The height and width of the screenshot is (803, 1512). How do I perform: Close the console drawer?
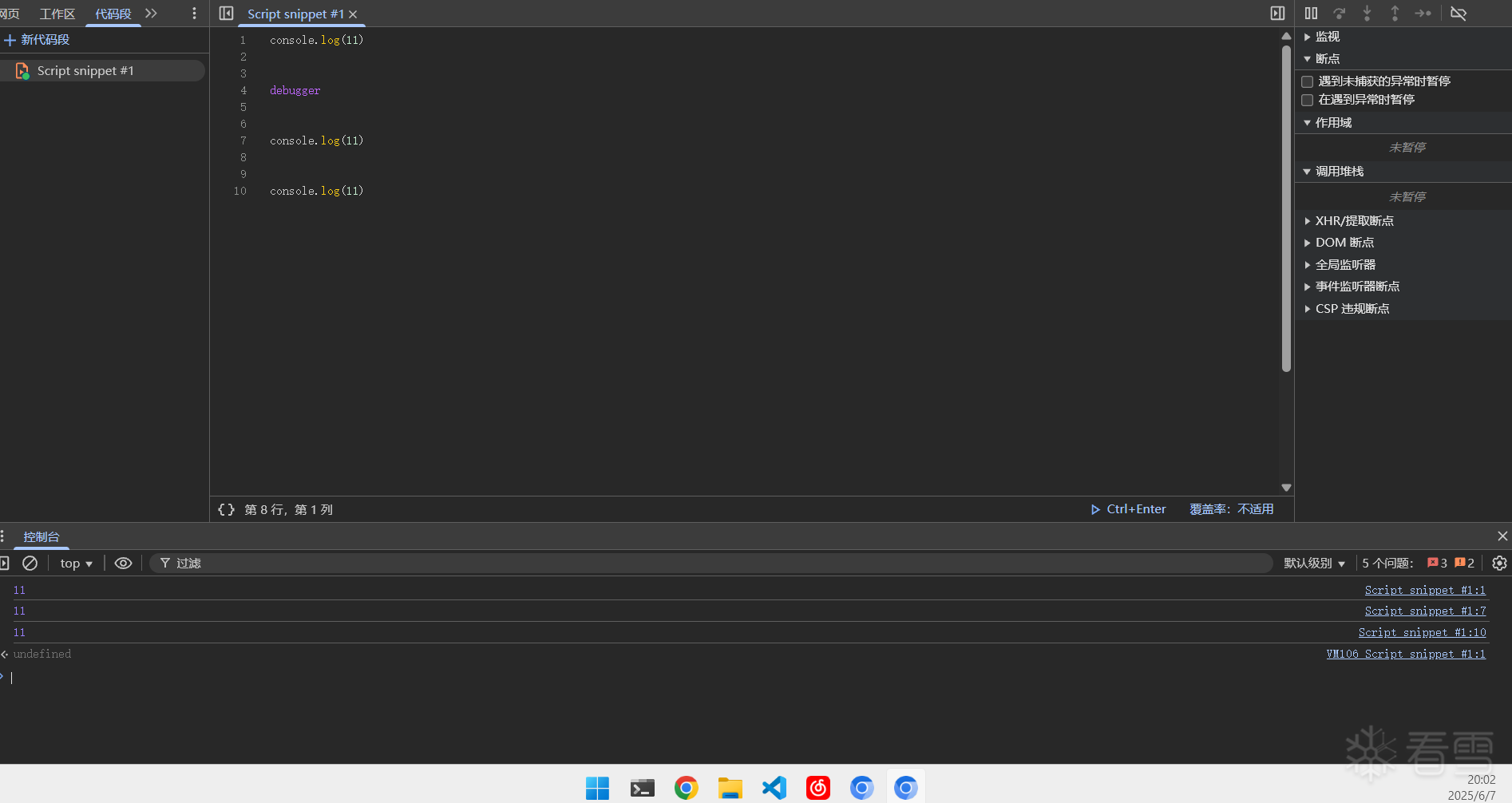[1502, 536]
